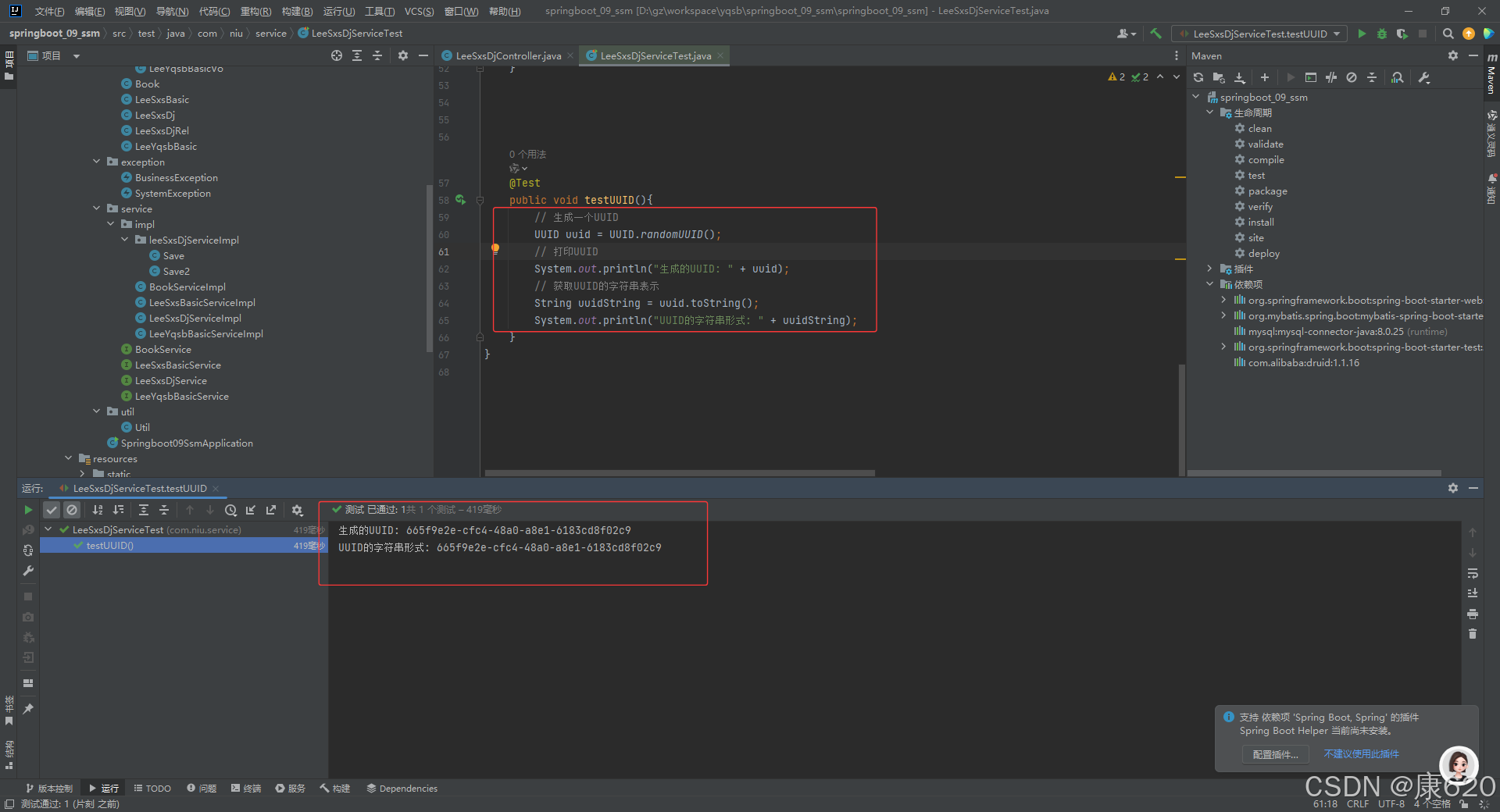This screenshot has height=812, width=1500.
Task: Open the 视图 menu
Action: (129, 11)
